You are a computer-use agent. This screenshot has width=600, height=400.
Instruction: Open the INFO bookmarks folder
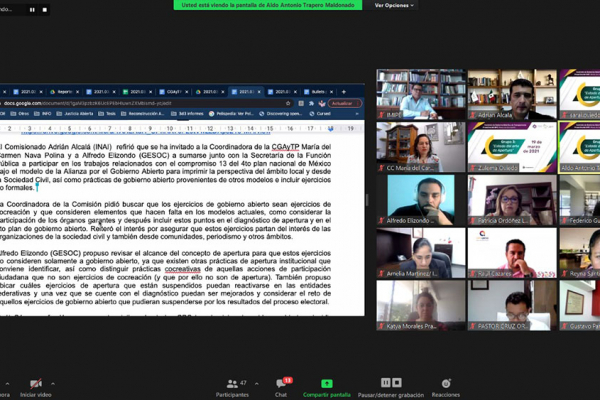(43, 114)
